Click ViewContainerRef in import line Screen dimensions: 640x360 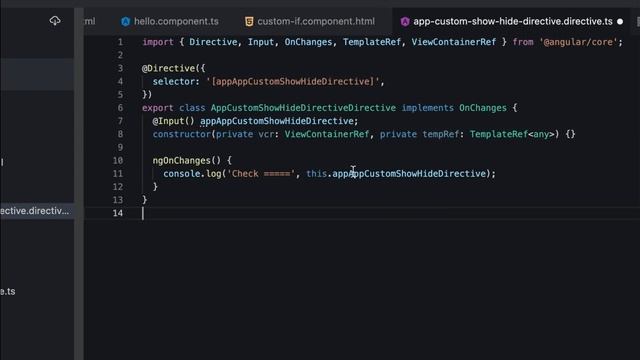pos(453,42)
